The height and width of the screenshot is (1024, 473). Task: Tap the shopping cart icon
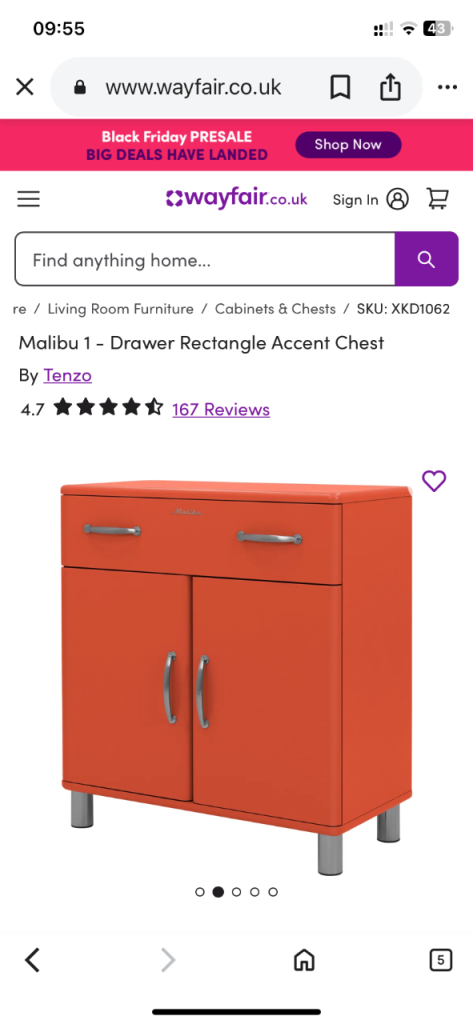click(x=438, y=199)
